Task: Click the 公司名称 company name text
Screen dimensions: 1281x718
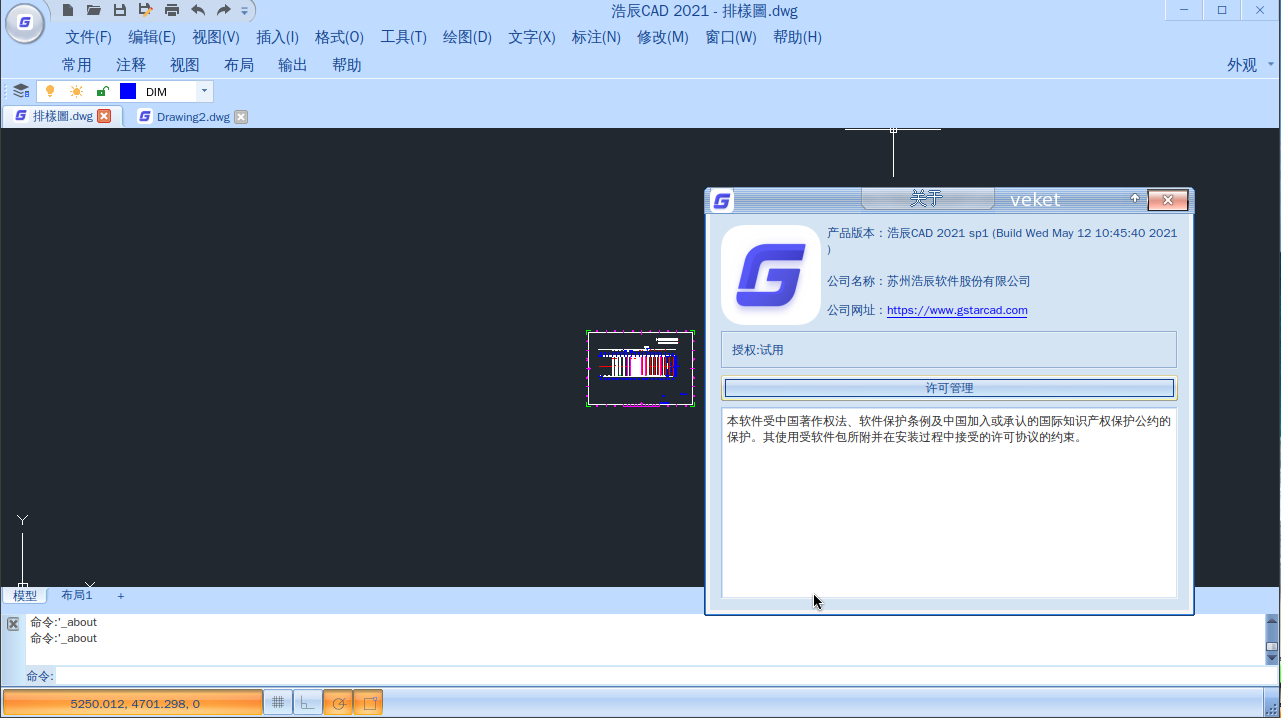Action: pos(928,281)
